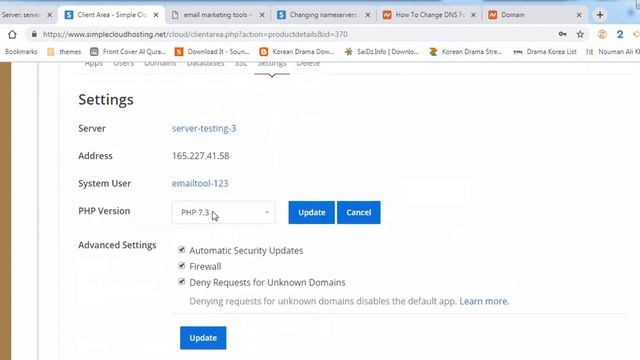Switch to the Domain browser tab

click(535, 15)
